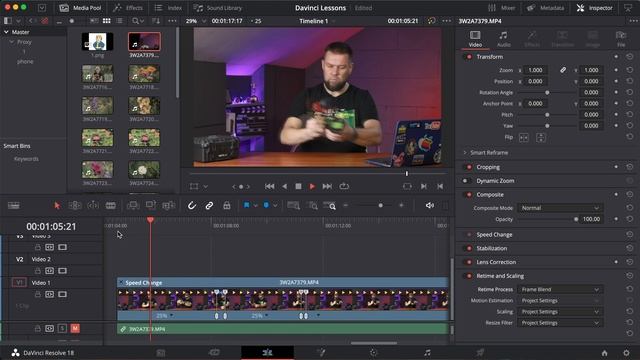Toggle the Transform section enable dot
The width and height of the screenshot is (640, 360).
469,57
